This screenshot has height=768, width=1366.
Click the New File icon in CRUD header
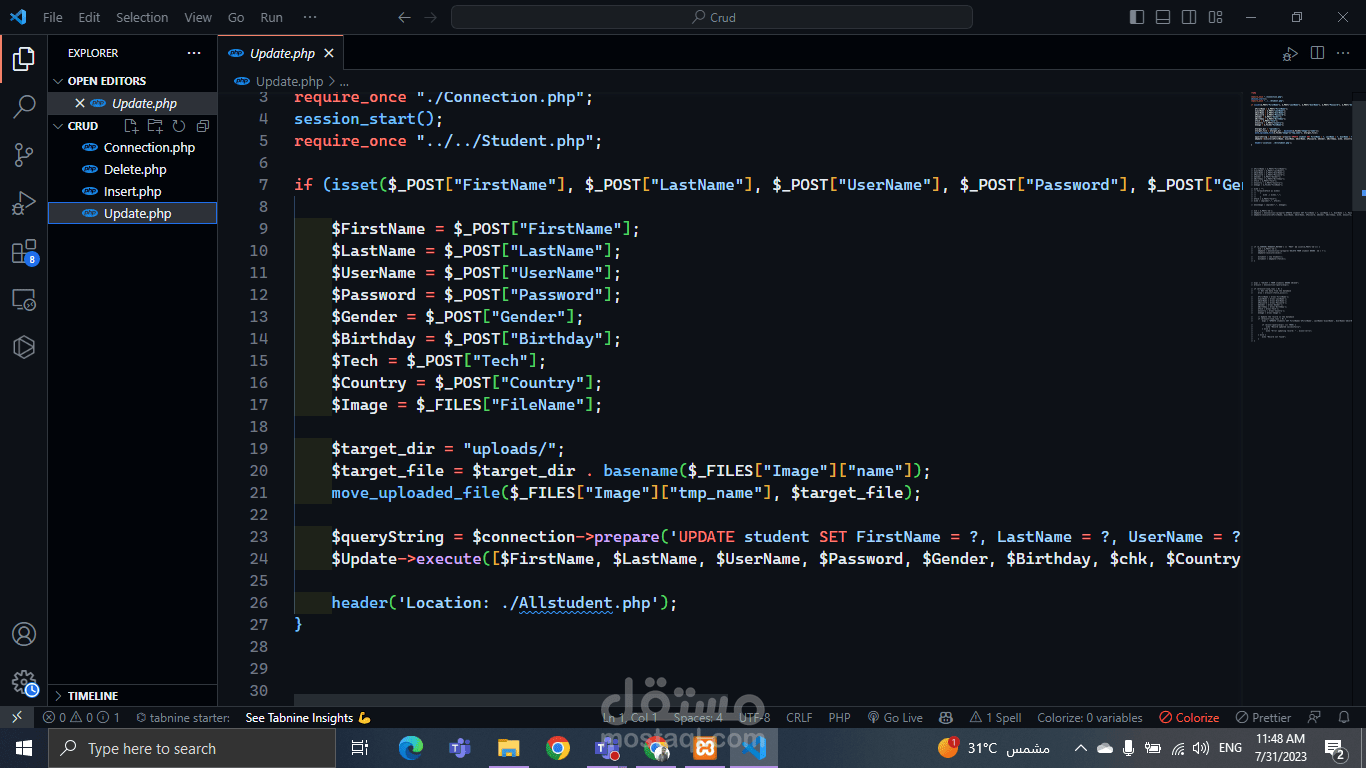131,126
